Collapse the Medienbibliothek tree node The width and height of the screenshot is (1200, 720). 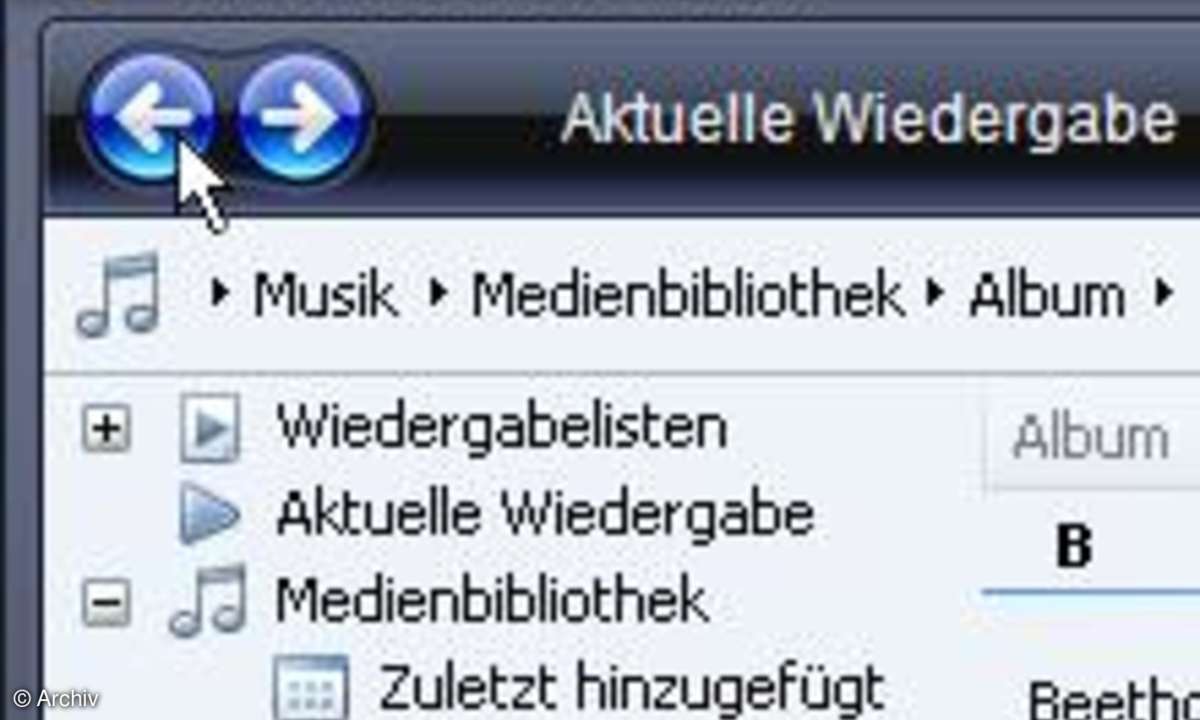pos(106,604)
